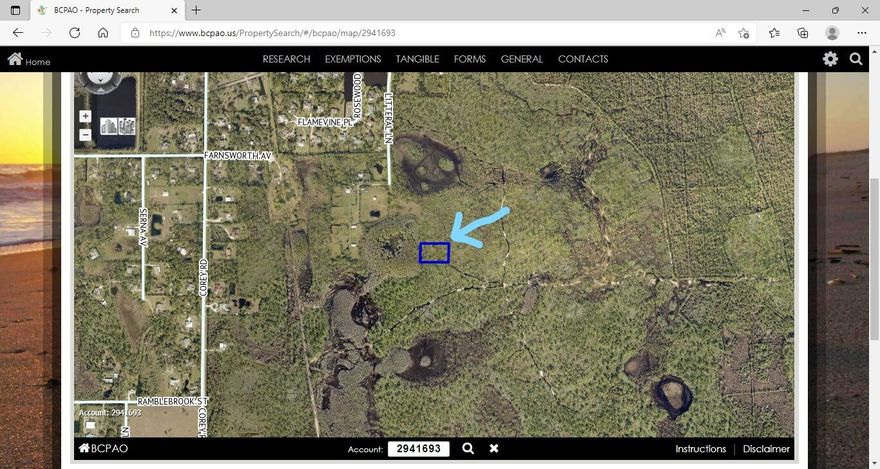Zoom out with the map minus button

coord(85,135)
